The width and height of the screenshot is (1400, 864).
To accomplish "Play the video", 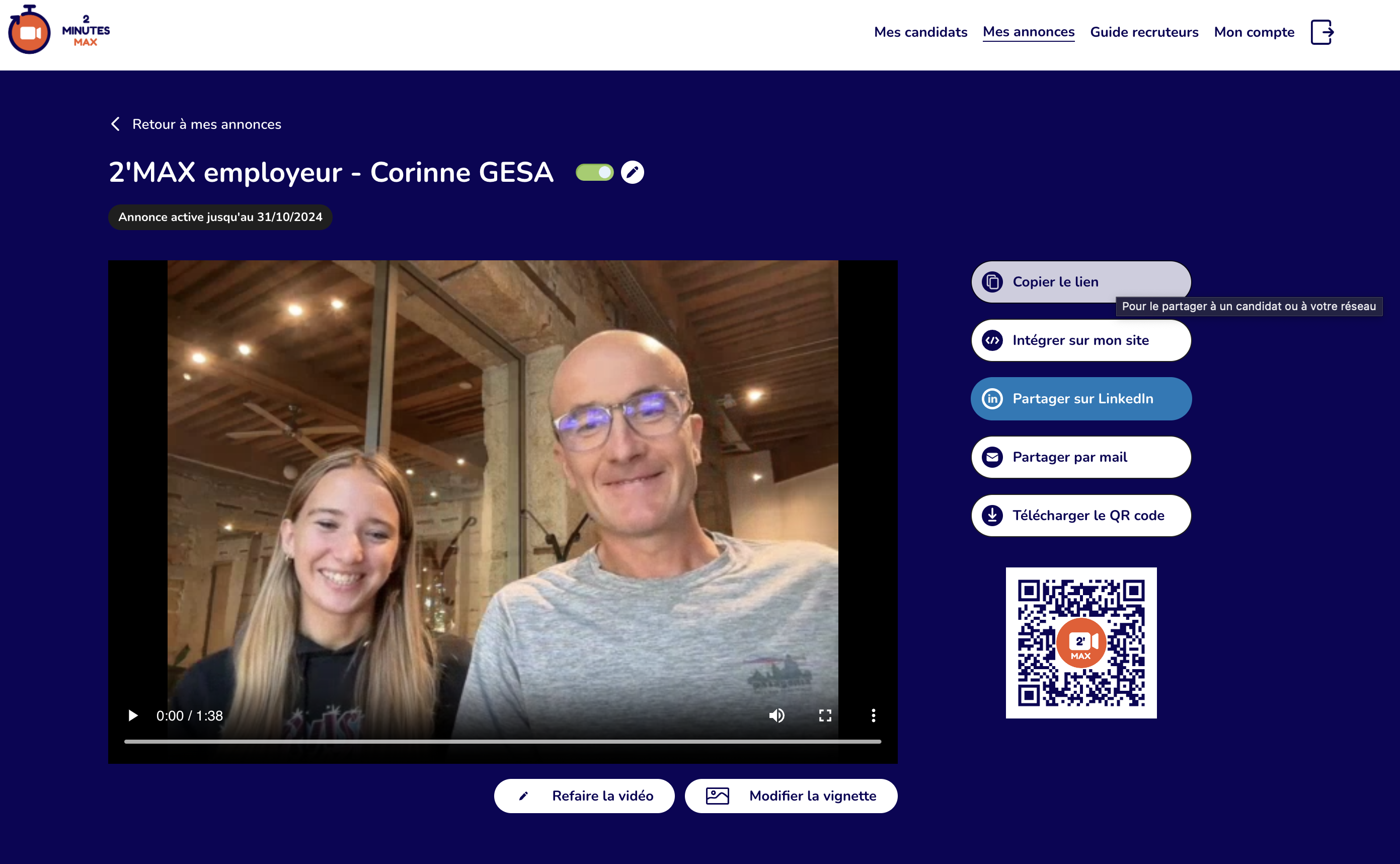I will tap(133, 715).
